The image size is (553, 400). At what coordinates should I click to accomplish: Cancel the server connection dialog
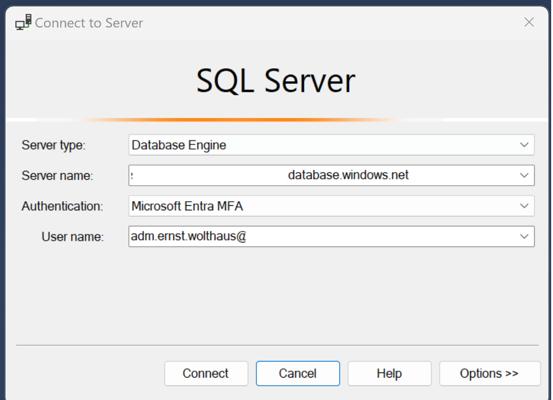(298, 373)
